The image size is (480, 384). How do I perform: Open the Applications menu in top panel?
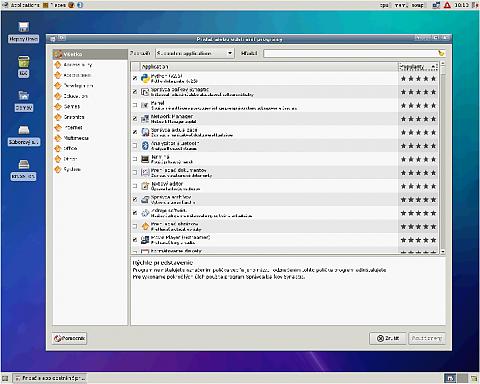point(21,5)
